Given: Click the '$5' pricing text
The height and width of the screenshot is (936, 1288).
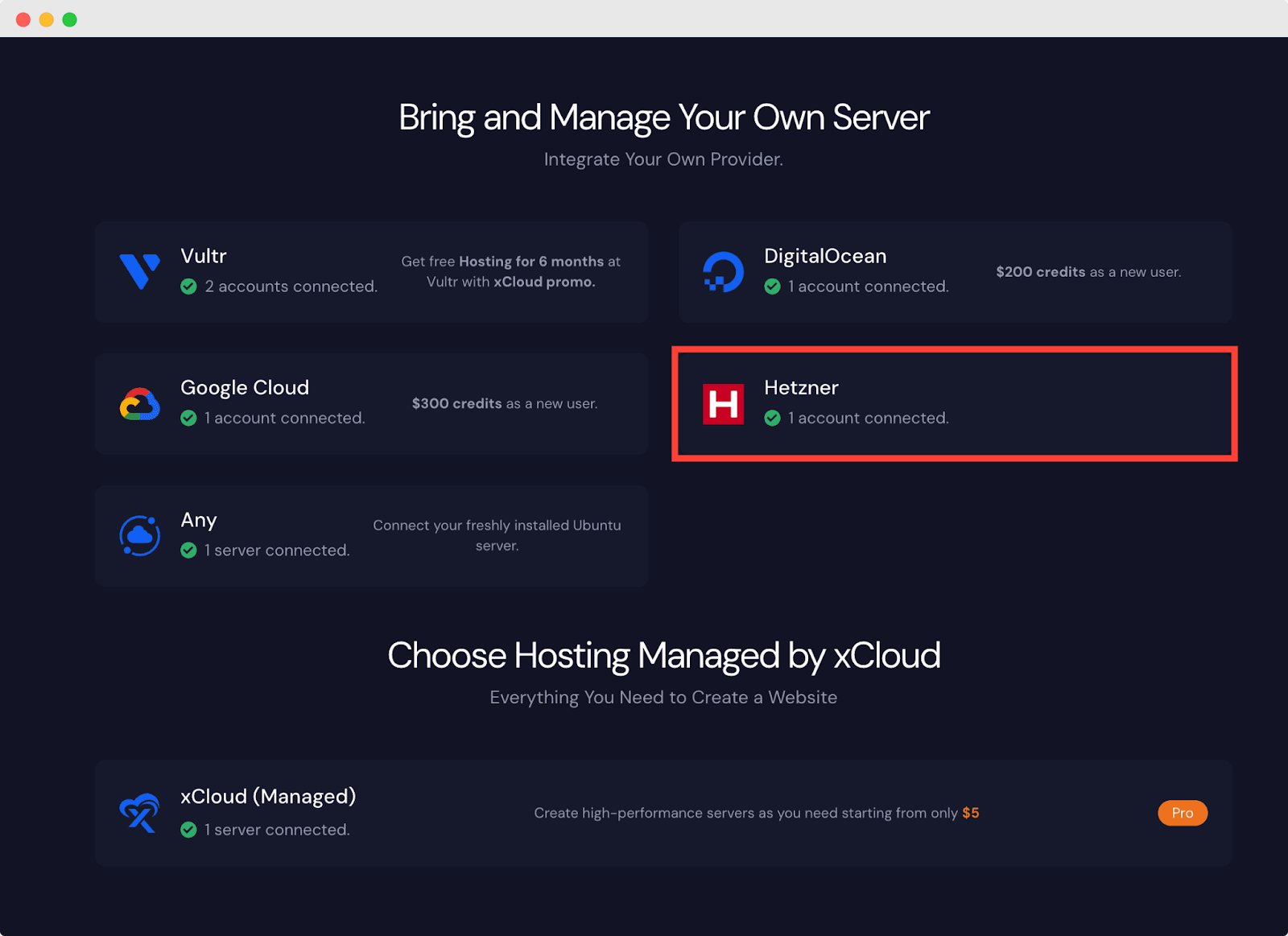Looking at the screenshot, I should tap(972, 813).
